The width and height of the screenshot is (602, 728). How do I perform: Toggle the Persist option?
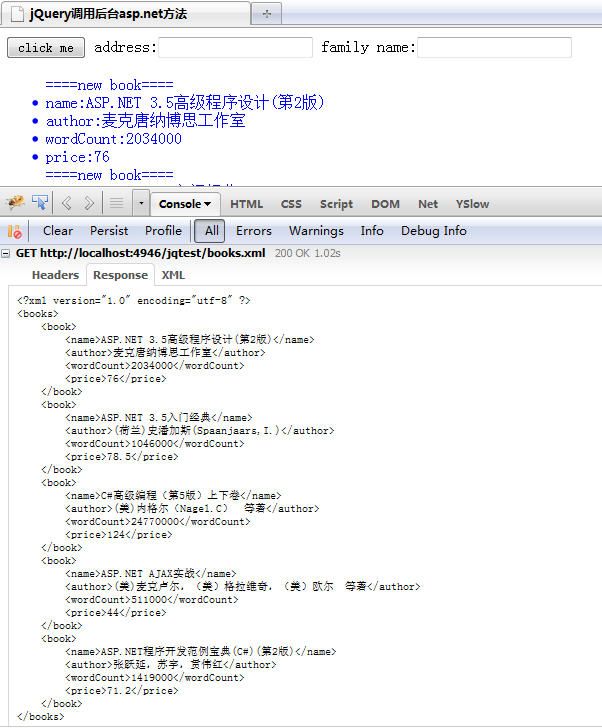[x=109, y=231]
